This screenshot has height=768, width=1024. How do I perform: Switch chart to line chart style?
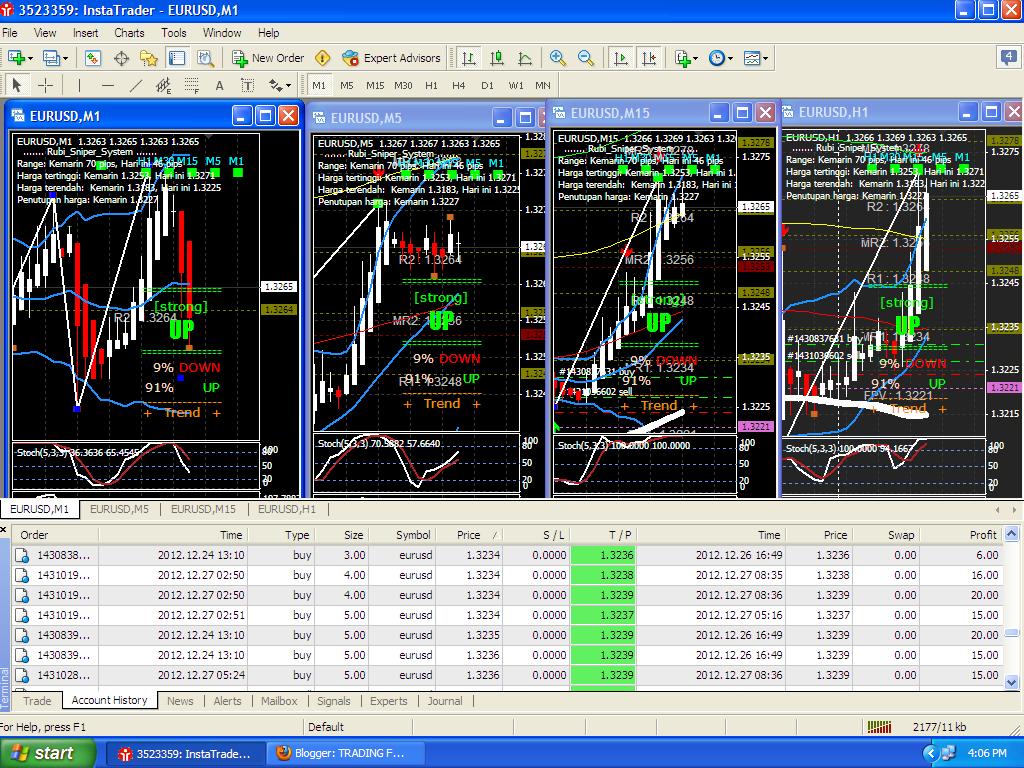(x=525, y=58)
